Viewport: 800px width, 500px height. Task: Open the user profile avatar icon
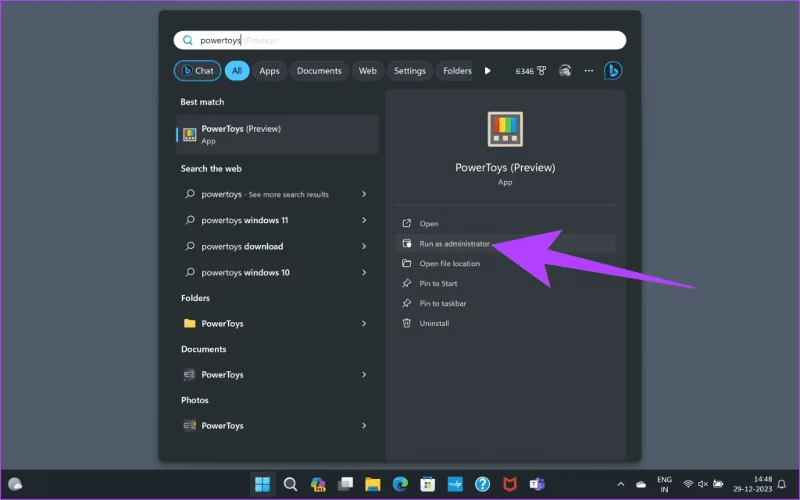click(x=565, y=71)
